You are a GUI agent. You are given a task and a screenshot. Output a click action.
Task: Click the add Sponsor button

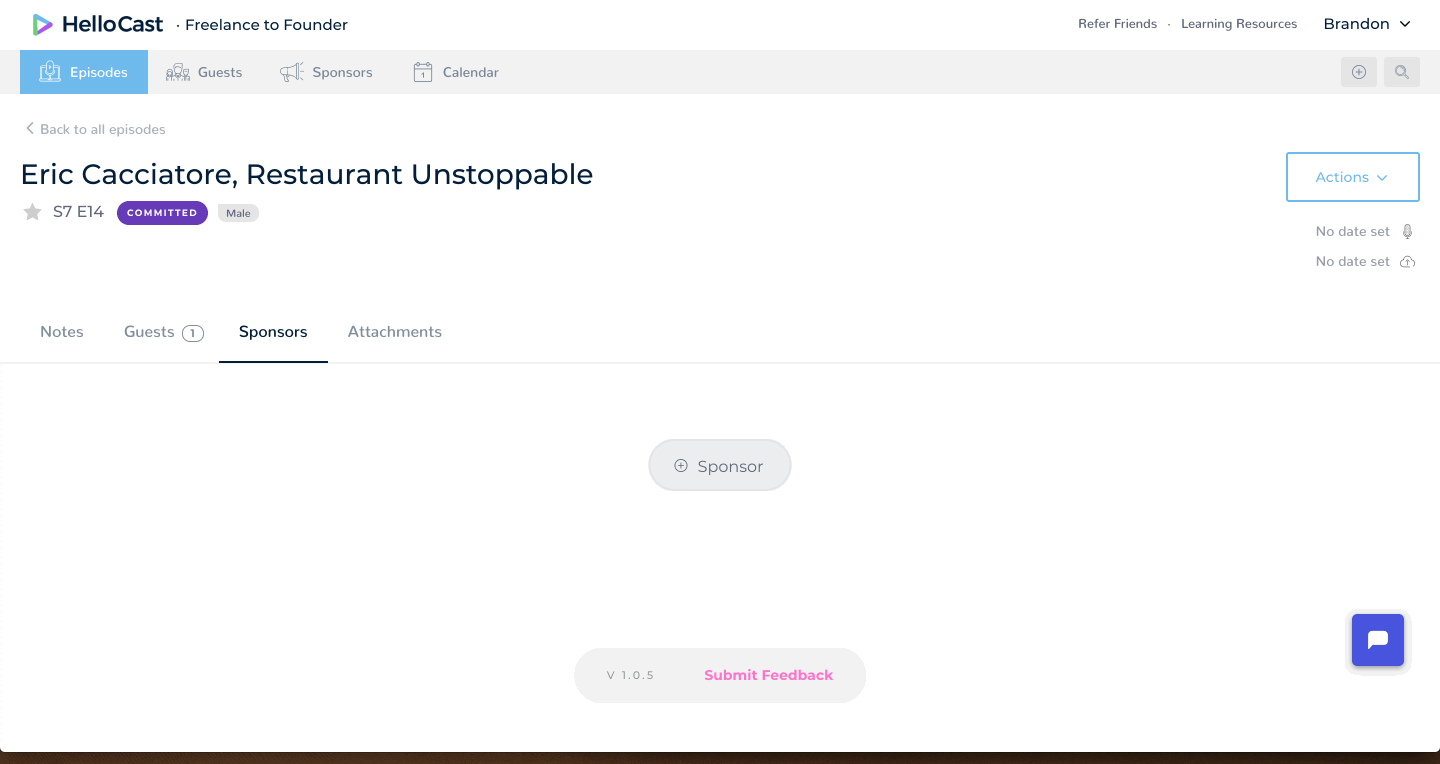(x=720, y=465)
